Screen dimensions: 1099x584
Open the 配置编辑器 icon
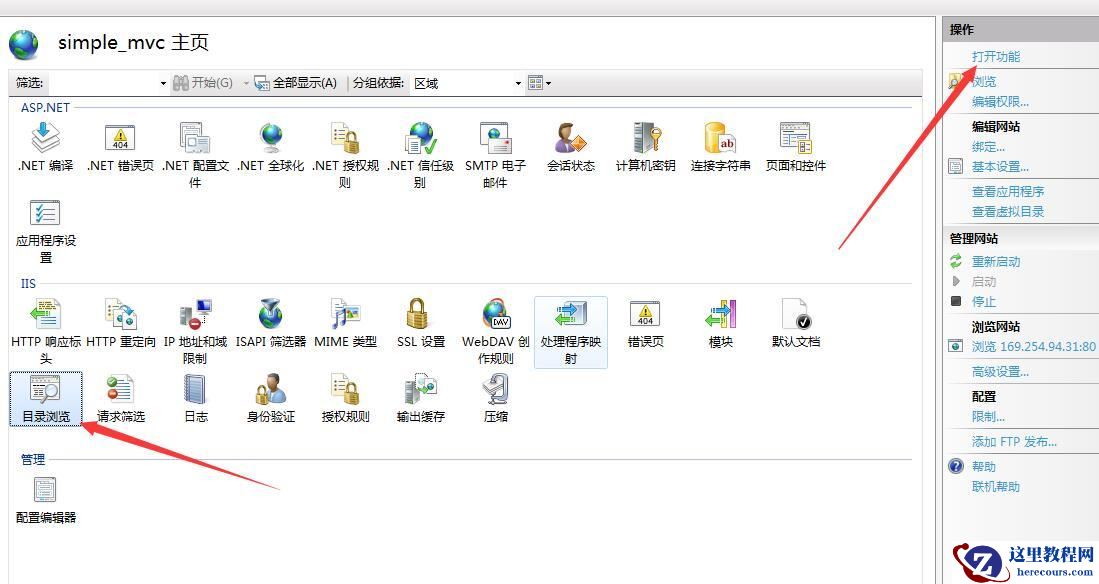pos(46,490)
